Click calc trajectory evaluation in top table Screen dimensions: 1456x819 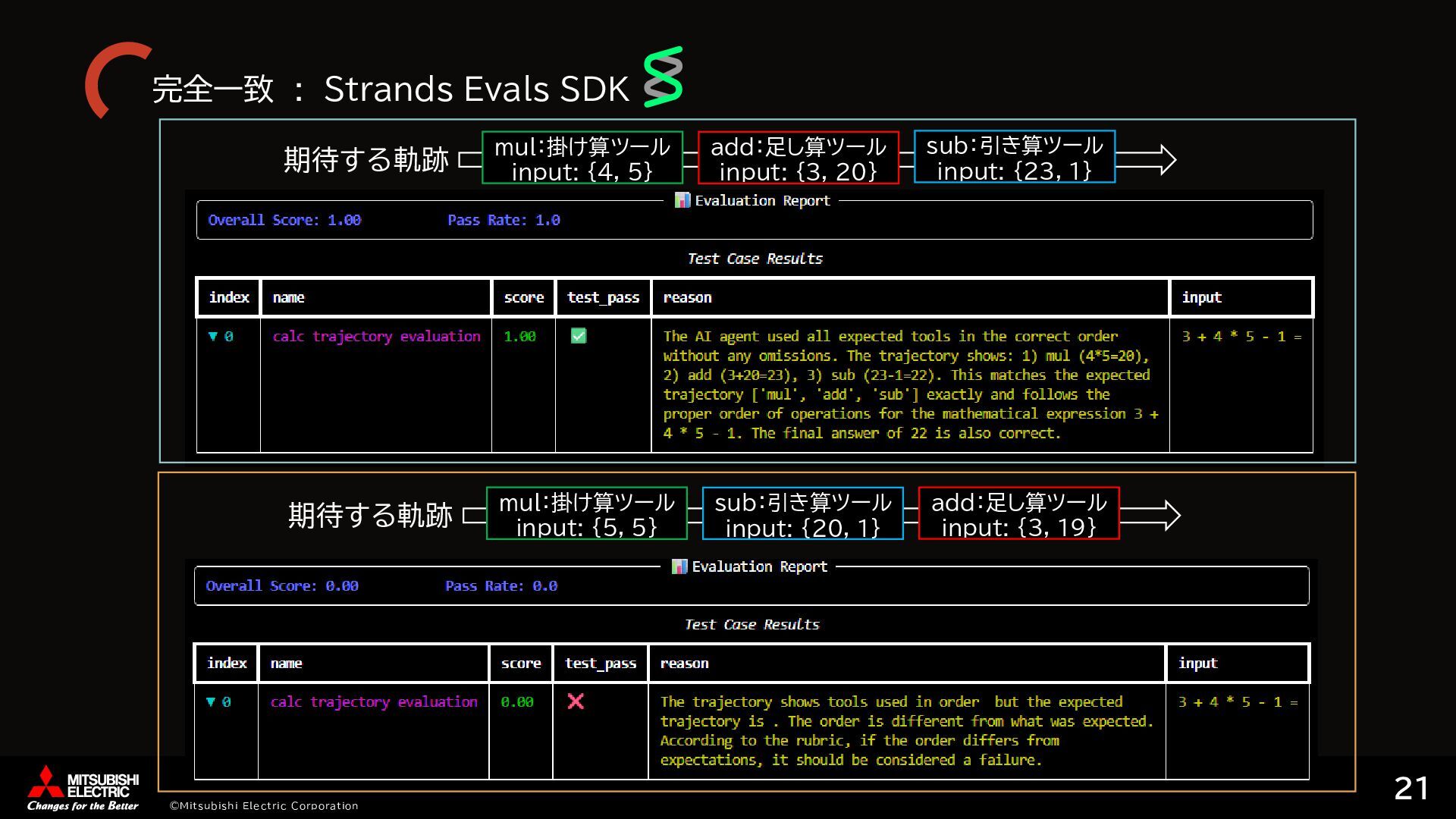click(x=376, y=336)
